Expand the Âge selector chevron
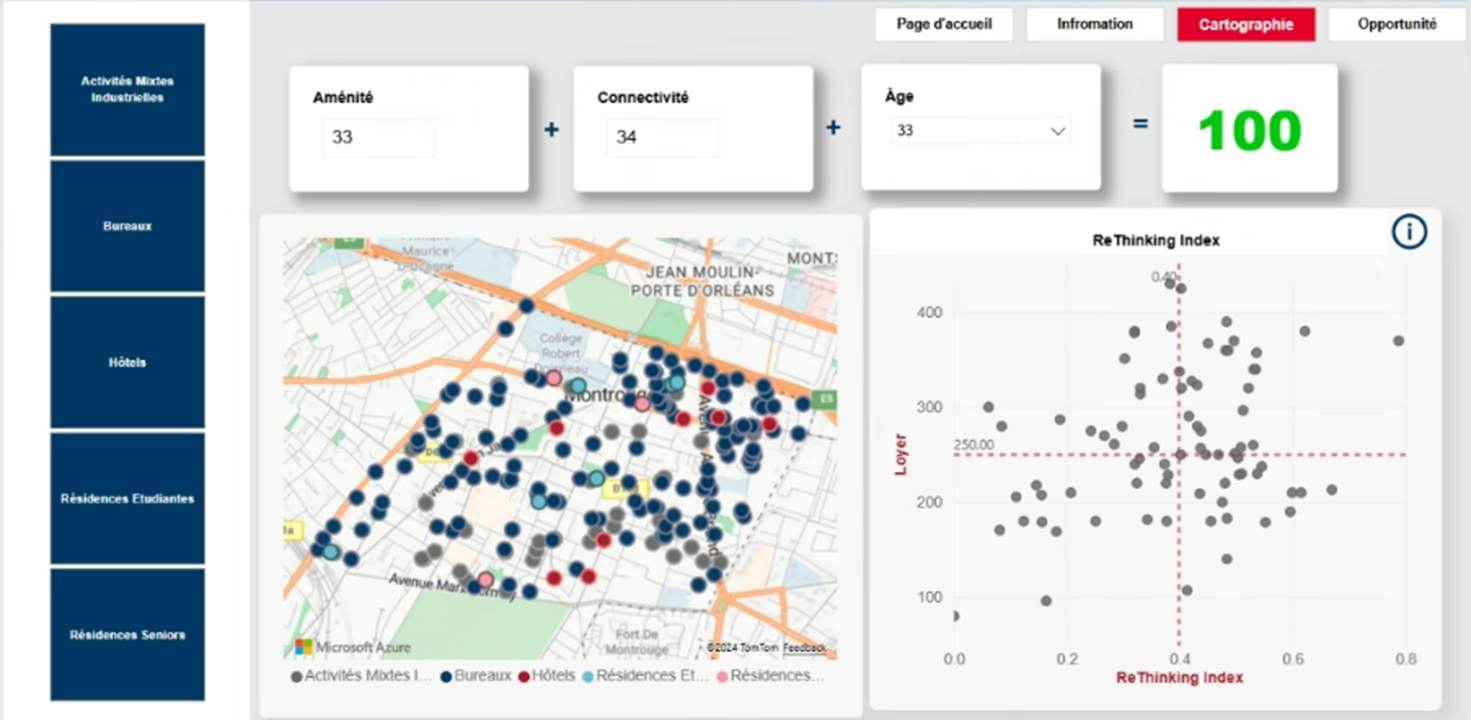This screenshot has height=720, width=1471. click(x=1056, y=130)
